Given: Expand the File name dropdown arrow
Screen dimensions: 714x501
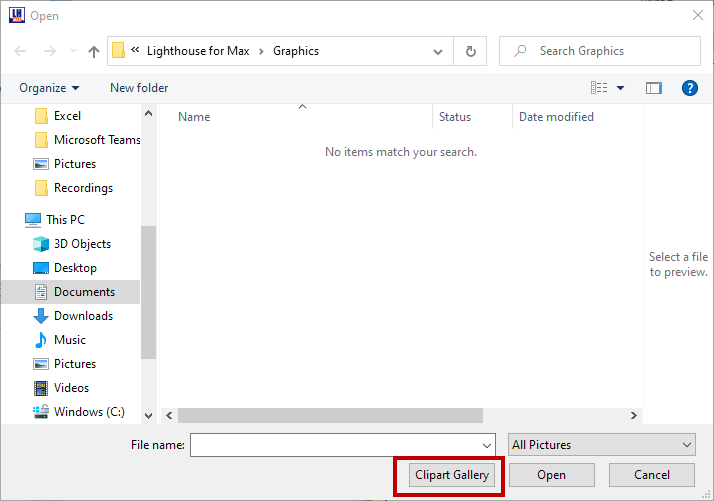Looking at the screenshot, I should point(487,445).
